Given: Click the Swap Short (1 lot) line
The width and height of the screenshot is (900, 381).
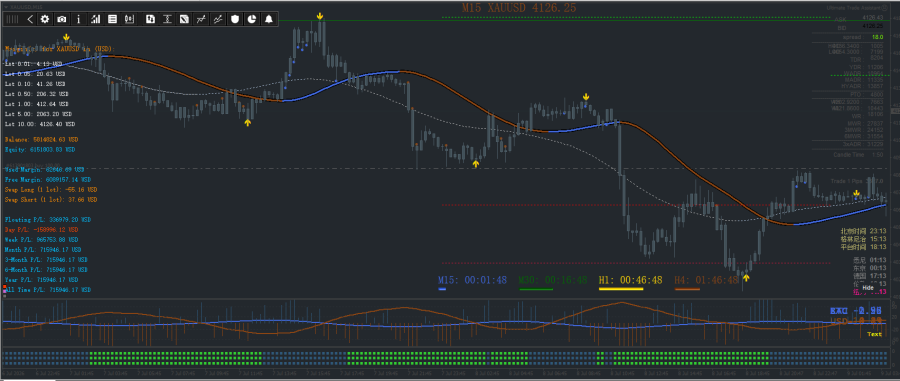Looking at the screenshot, I should coord(51,200).
